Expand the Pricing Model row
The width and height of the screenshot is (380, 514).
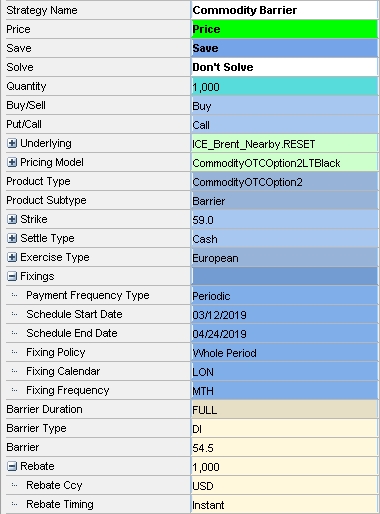pos(12,162)
